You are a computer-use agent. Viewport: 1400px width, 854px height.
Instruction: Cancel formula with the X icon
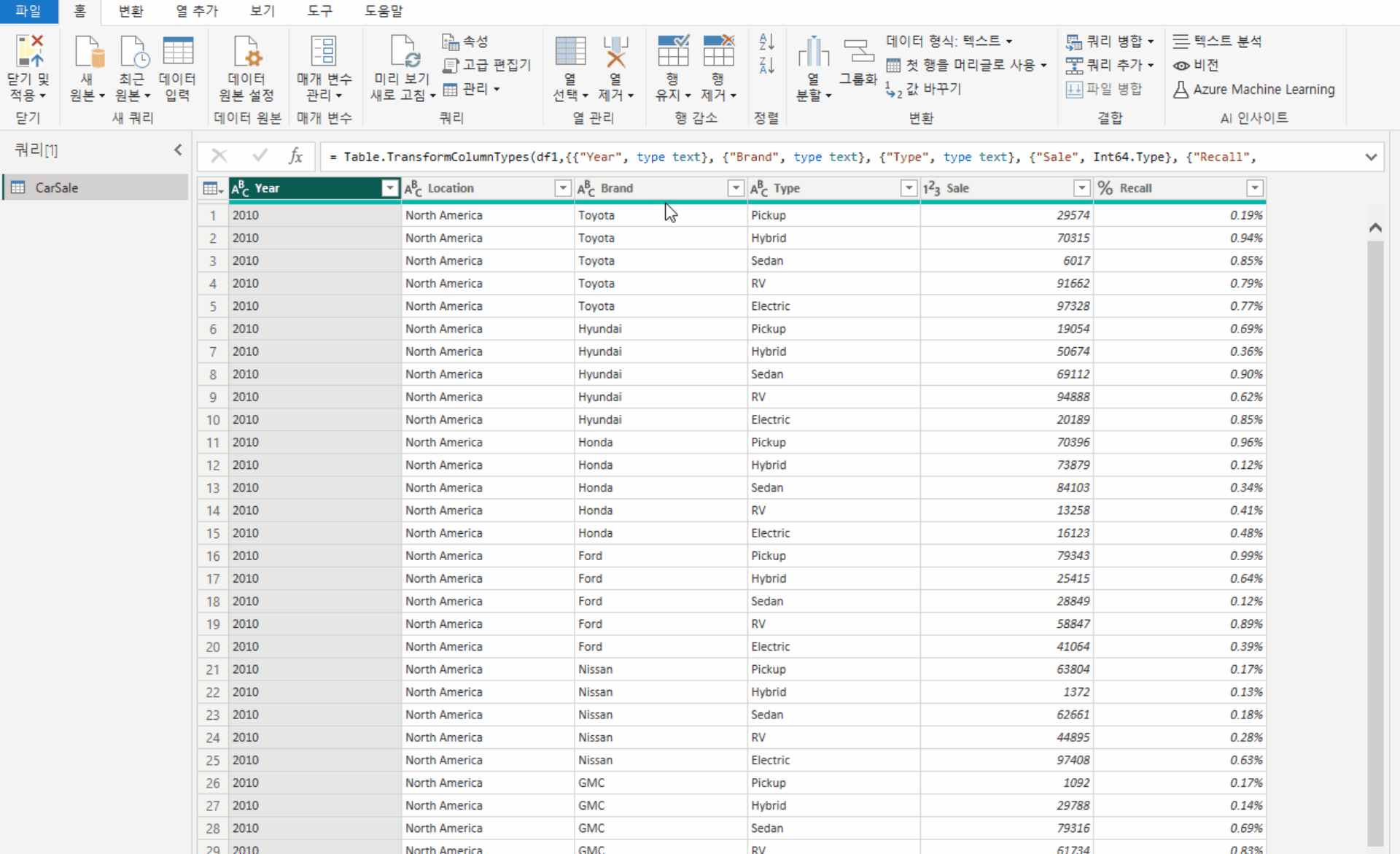(219, 156)
